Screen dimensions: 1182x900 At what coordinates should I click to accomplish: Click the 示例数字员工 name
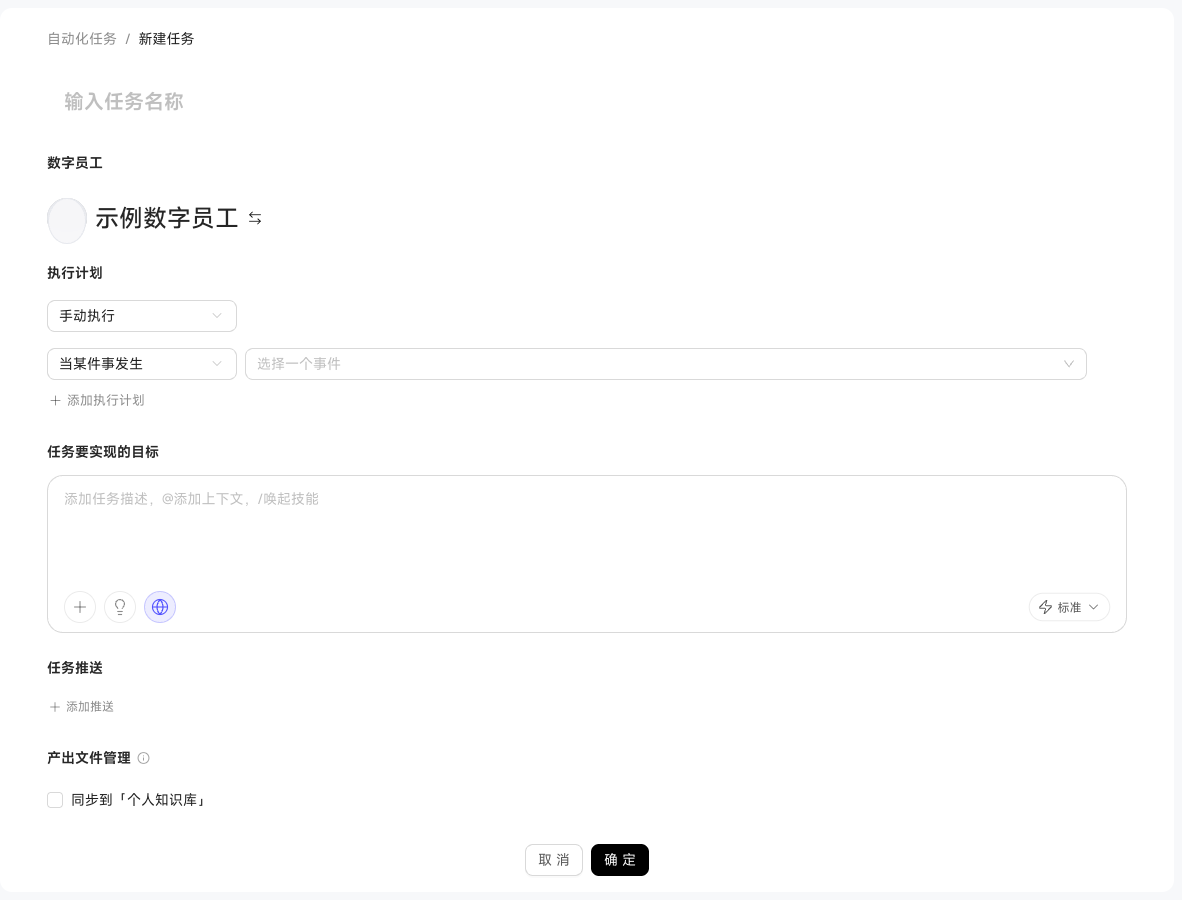[167, 219]
